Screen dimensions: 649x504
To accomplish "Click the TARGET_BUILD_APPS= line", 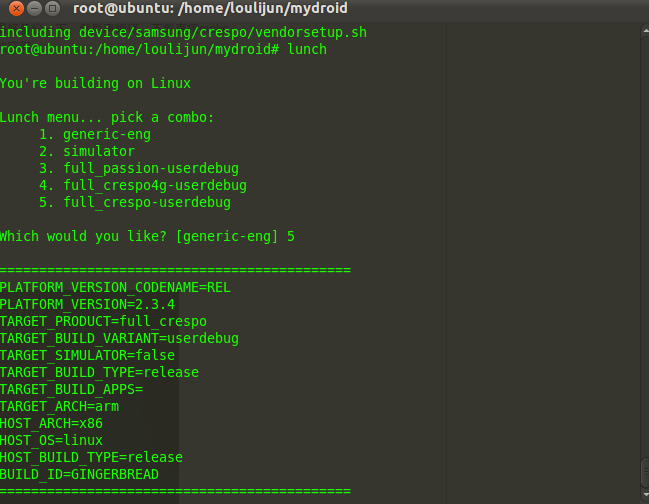I will point(72,389).
